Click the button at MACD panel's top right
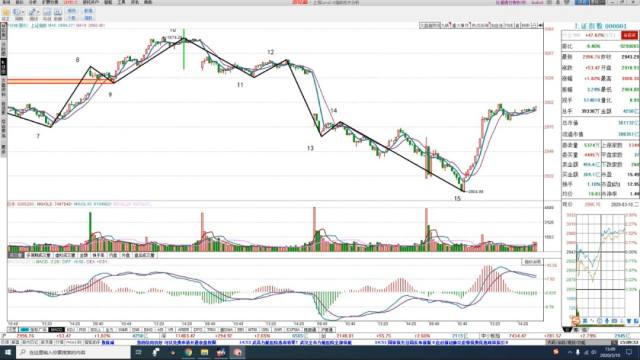 coord(532,262)
